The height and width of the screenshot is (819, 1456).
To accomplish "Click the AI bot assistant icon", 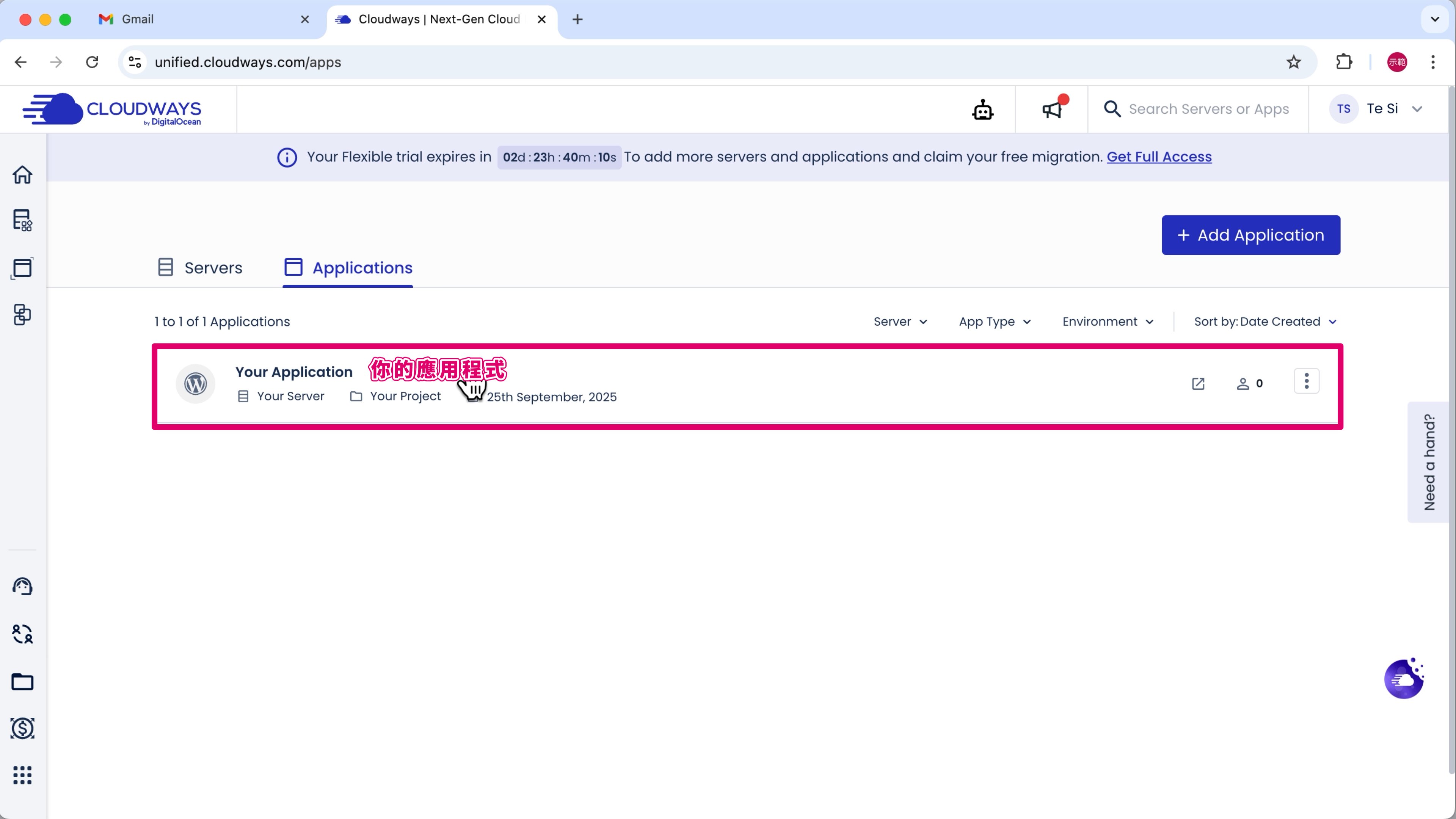I will (x=982, y=110).
